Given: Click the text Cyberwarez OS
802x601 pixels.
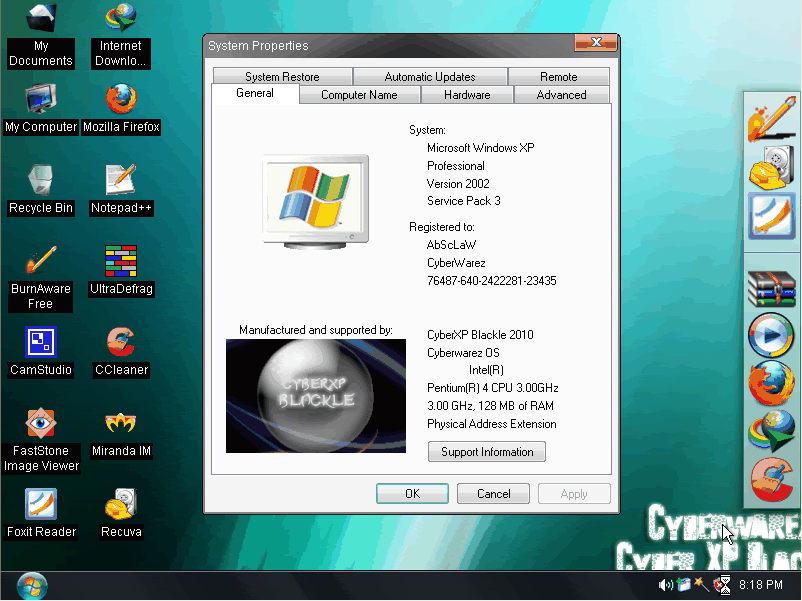Looking at the screenshot, I should pos(463,353).
